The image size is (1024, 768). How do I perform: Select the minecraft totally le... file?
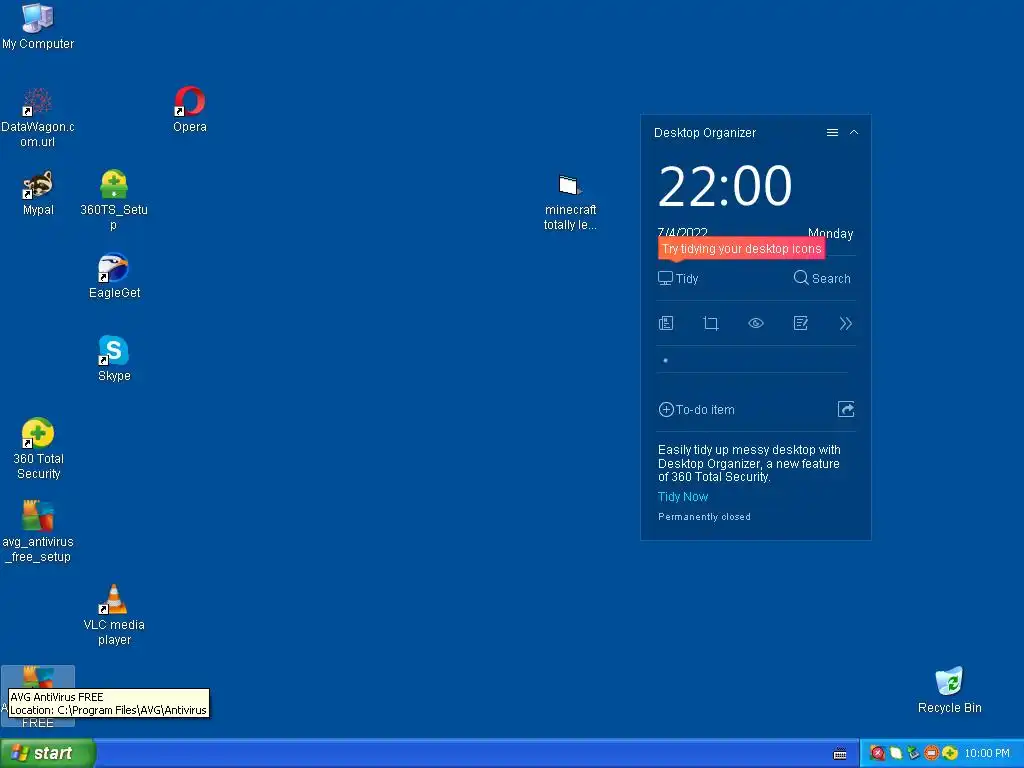coord(570,202)
